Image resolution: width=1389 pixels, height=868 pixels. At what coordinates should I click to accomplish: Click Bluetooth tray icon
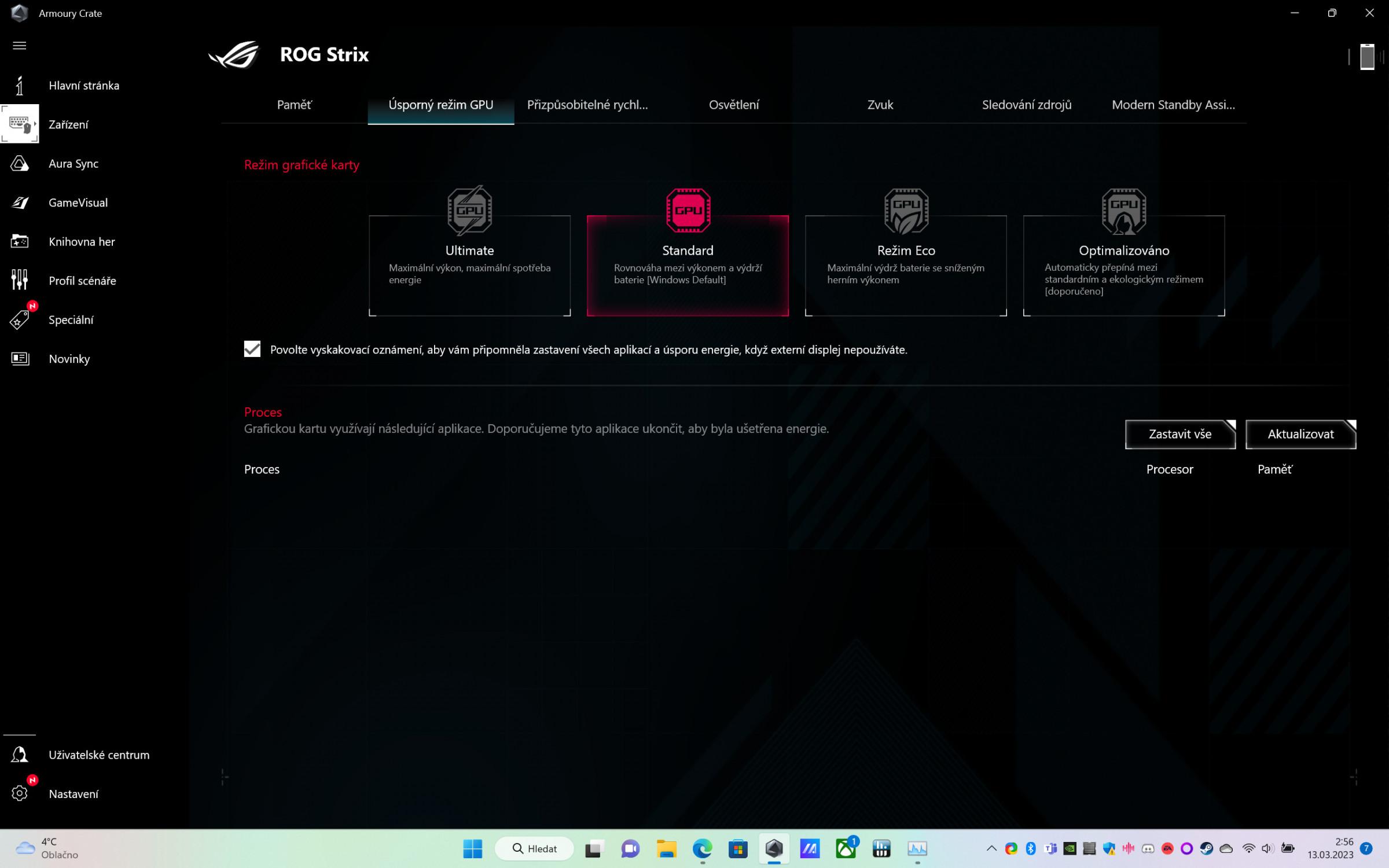pos(1031,848)
